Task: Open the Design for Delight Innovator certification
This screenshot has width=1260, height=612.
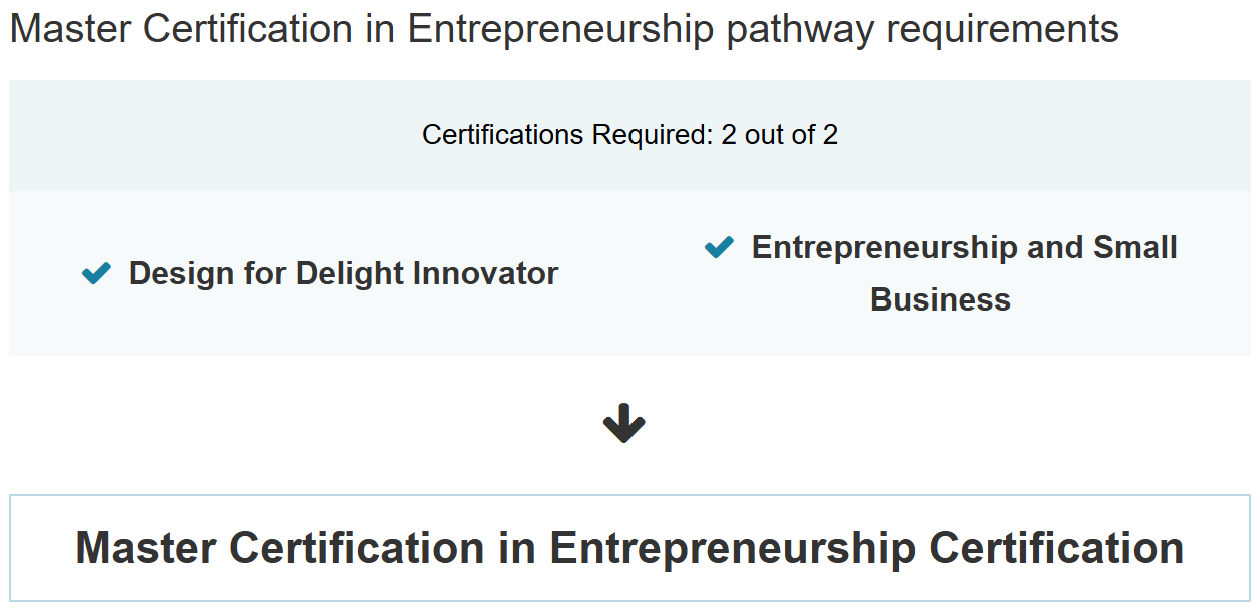Action: (x=343, y=273)
